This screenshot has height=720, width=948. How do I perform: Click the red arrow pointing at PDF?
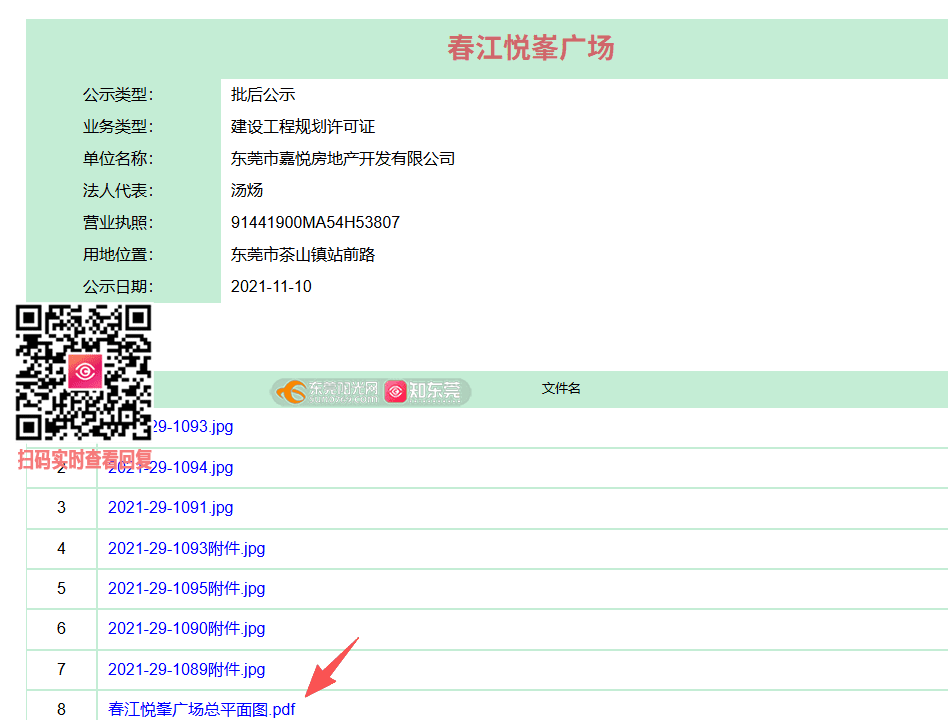pyautogui.click(x=331, y=668)
